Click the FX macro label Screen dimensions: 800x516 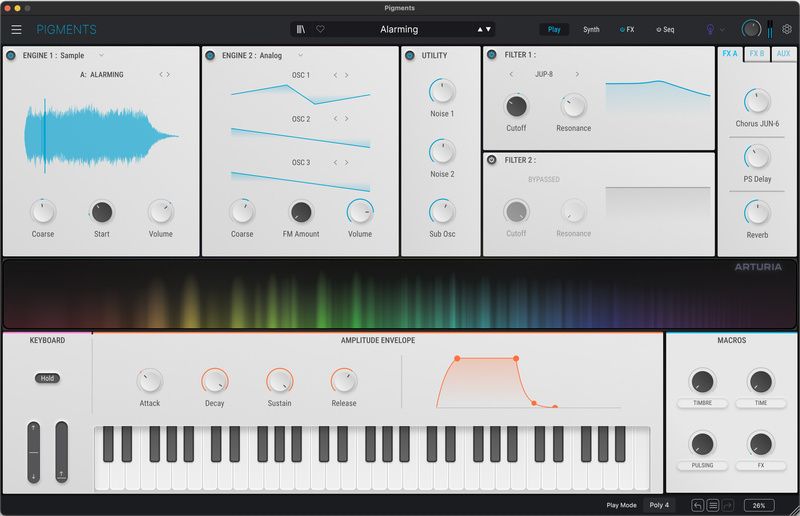761,465
